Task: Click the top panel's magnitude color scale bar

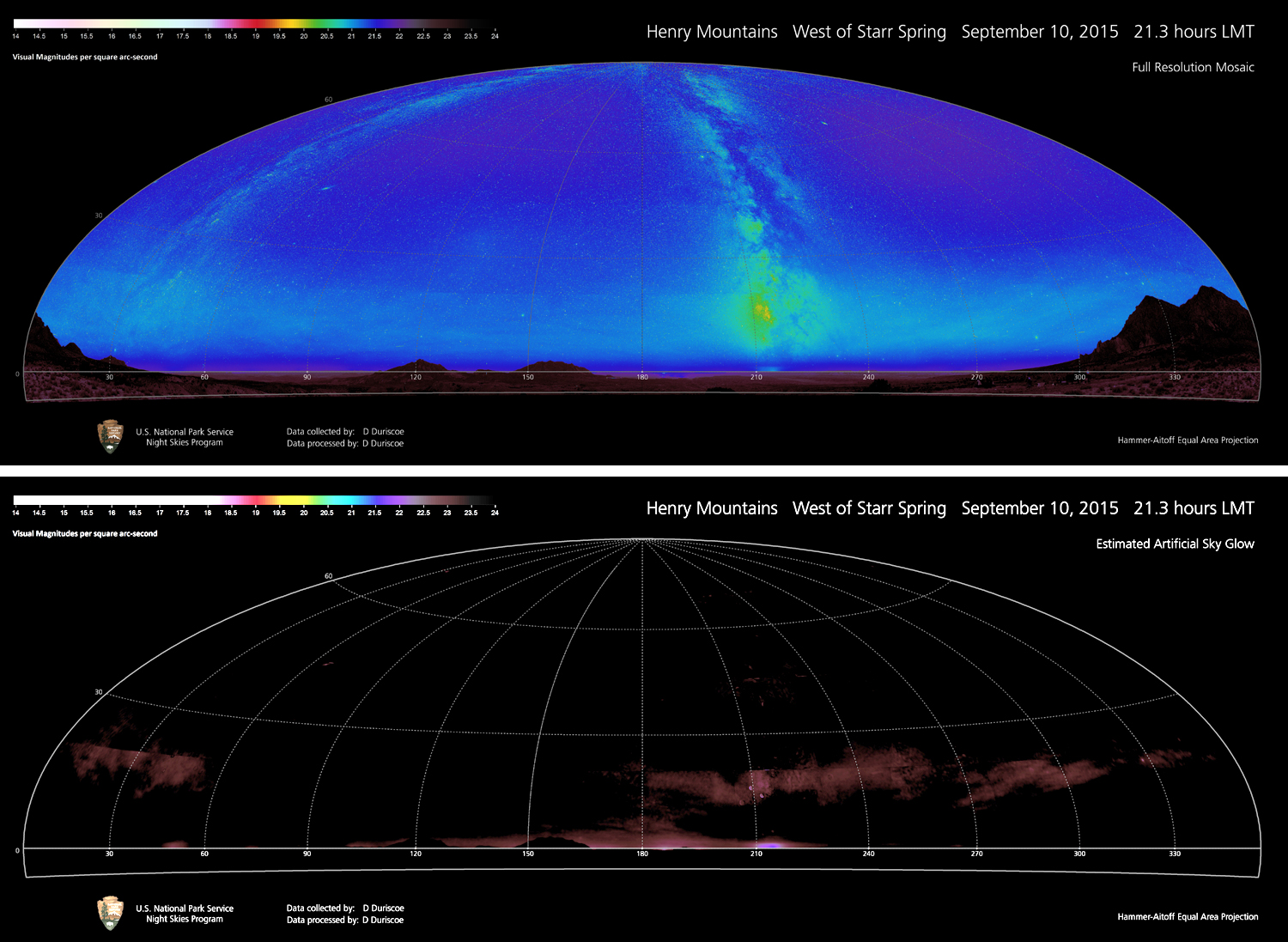Action: coord(254,24)
